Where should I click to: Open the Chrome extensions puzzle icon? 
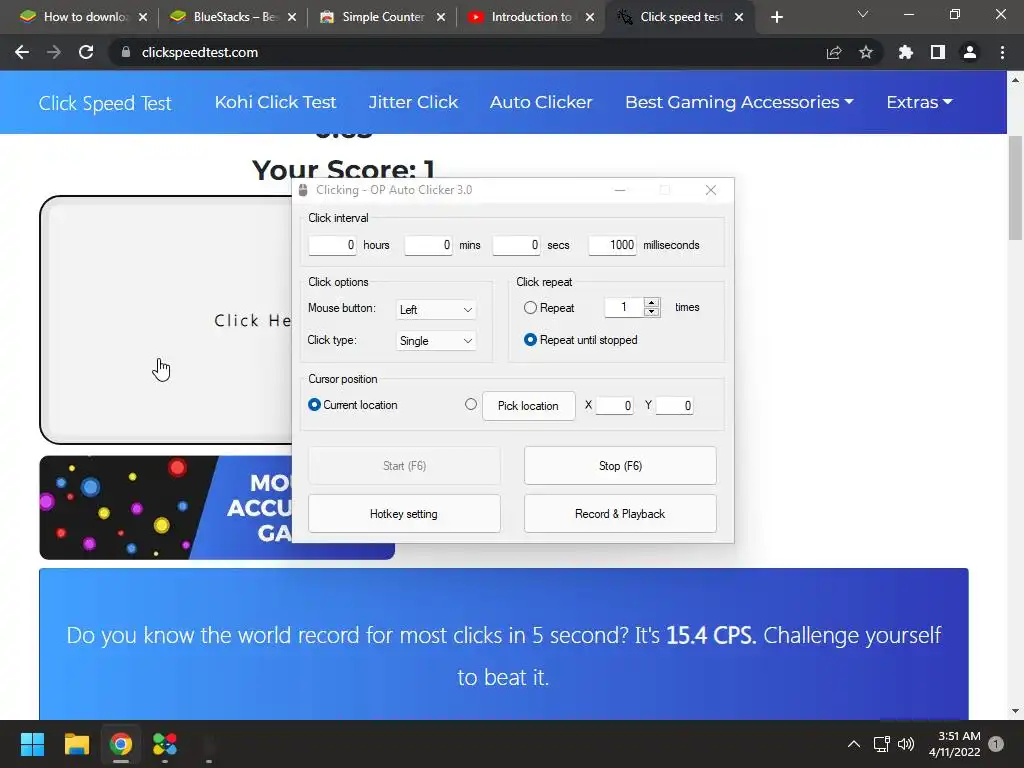[x=906, y=52]
